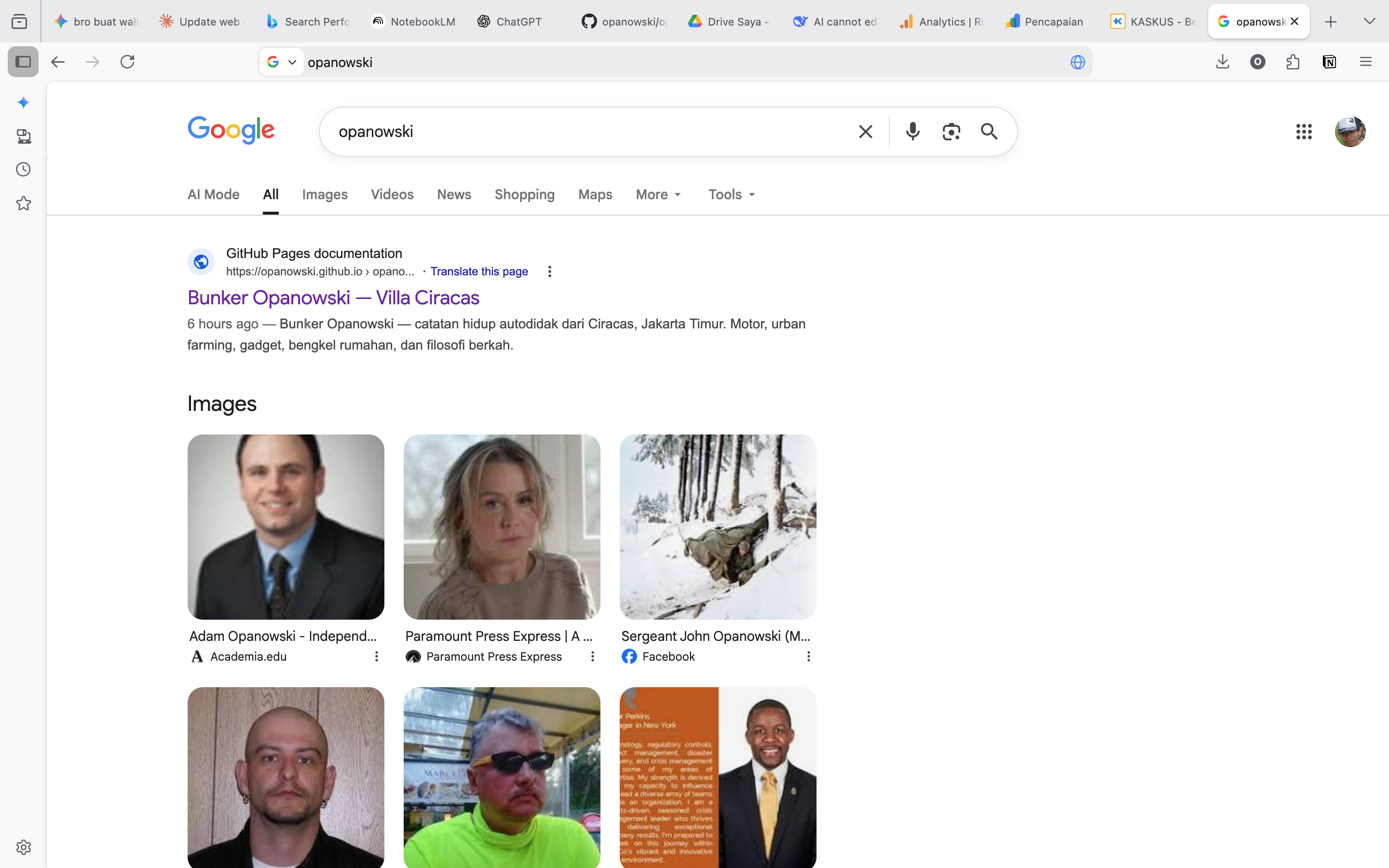Viewport: 1389px width, 868px height.
Task: Open bookmarks star icon in sidebar
Action: pyautogui.click(x=24, y=203)
